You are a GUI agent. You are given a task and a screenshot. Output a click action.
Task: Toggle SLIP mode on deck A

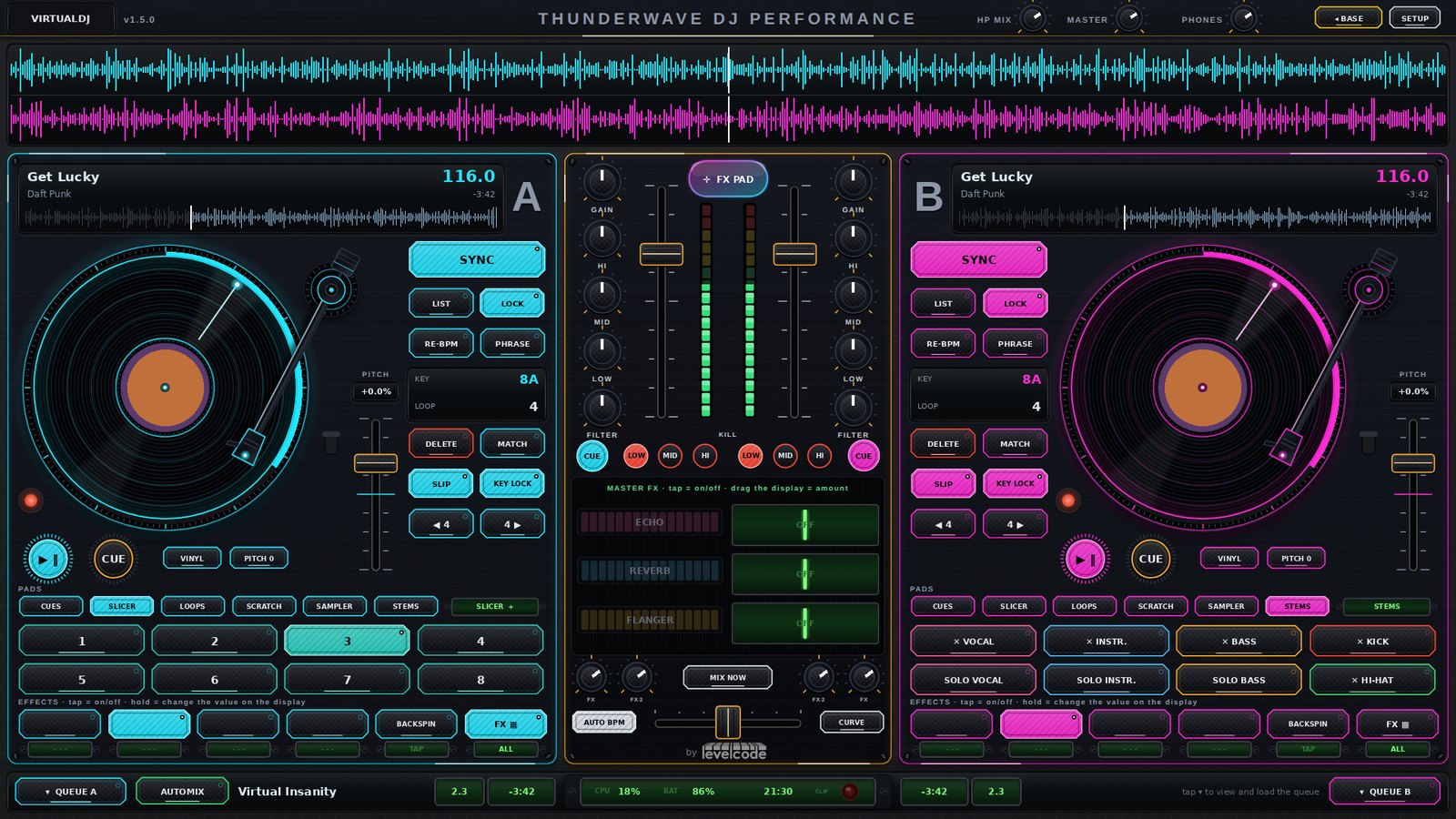click(x=441, y=483)
